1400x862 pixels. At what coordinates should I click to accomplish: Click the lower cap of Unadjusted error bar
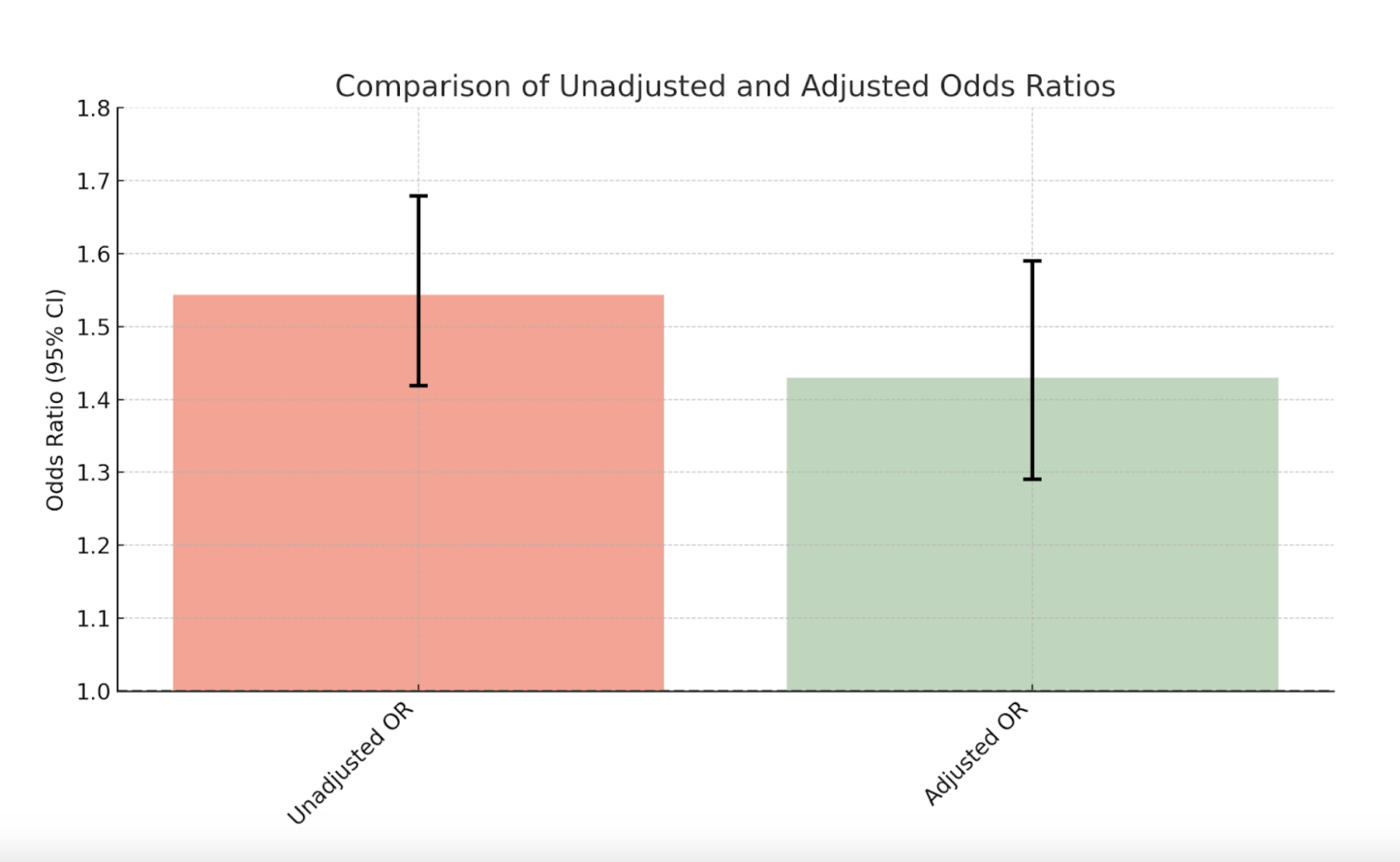pyautogui.click(x=419, y=386)
